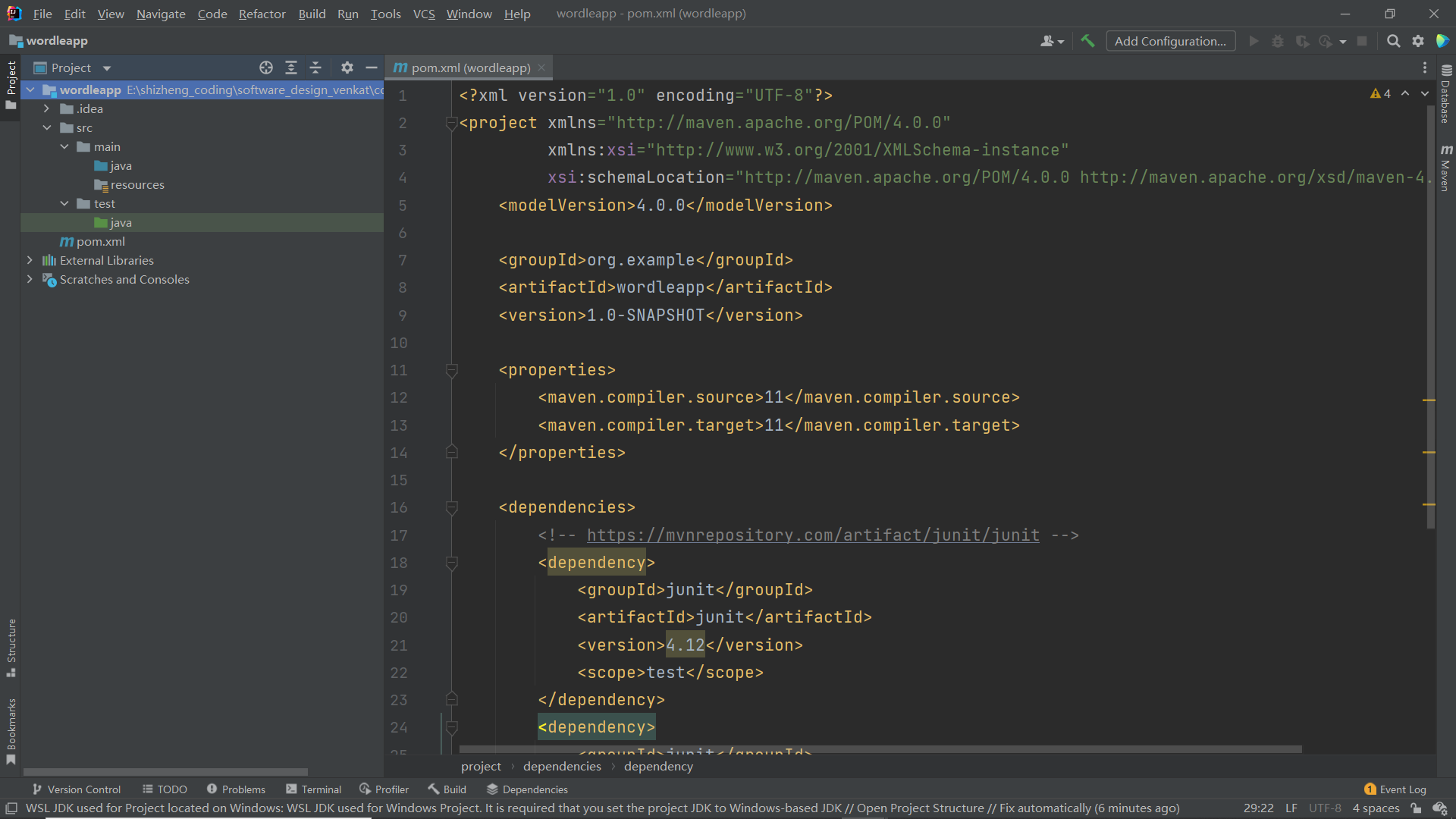The width and height of the screenshot is (1456, 819).
Task: Open the junit mvnrepository link in the comment
Action: pos(814,535)
